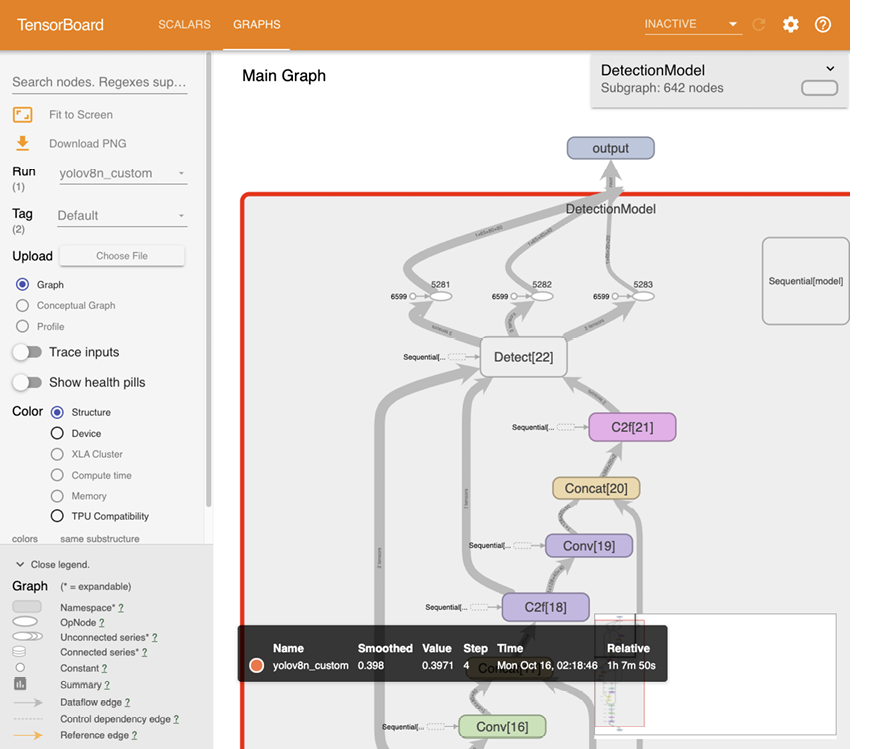Toggle the Show health pills switch
881x749 pixels.
point(28,383)
